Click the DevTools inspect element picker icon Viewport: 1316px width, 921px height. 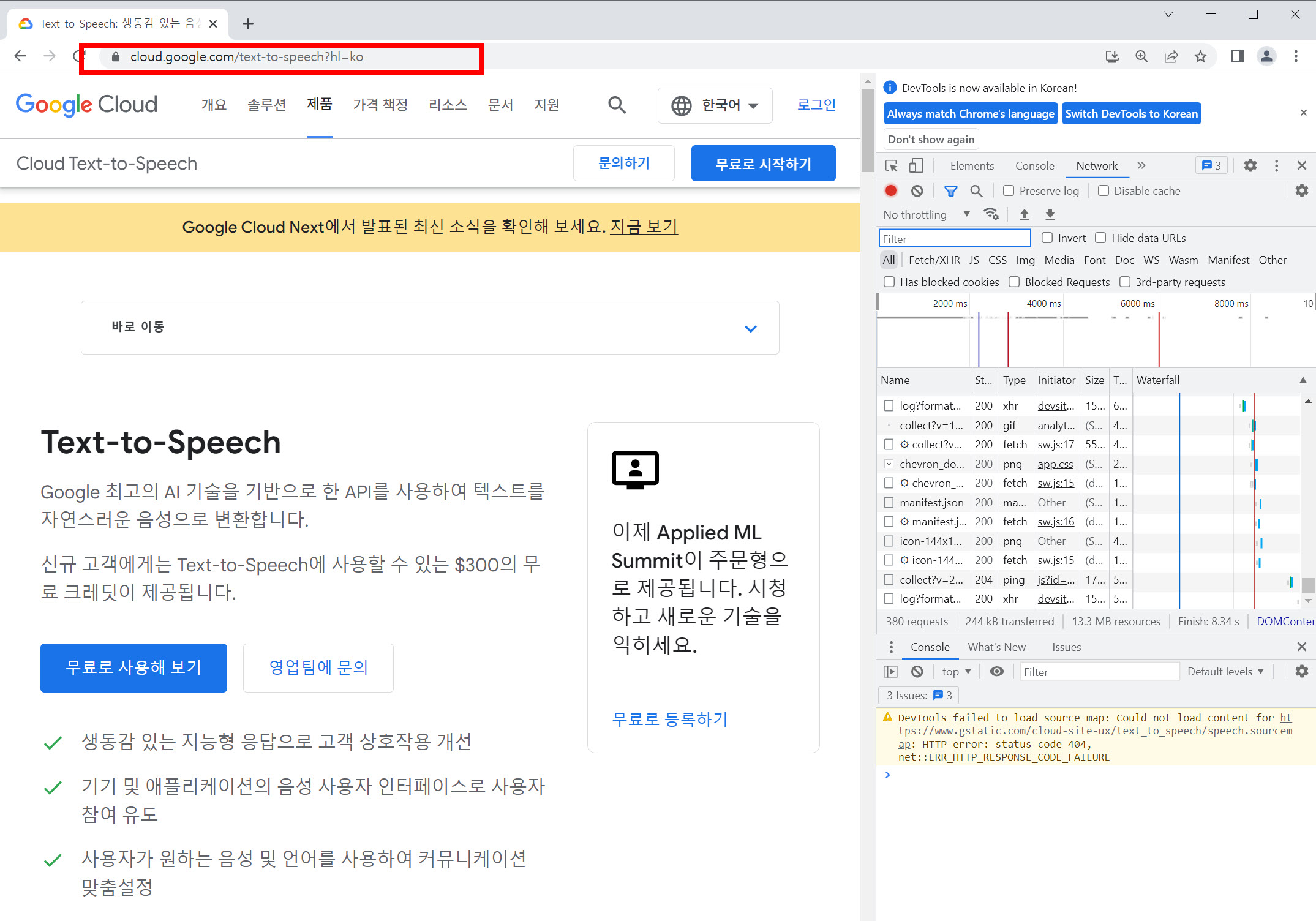point(891,166)
